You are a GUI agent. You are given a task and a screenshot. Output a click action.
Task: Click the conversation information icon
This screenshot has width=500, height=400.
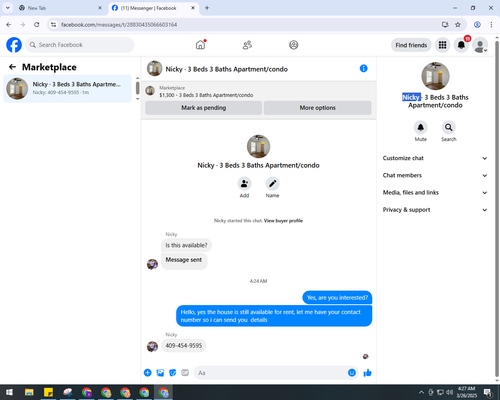tap(364, 68)
